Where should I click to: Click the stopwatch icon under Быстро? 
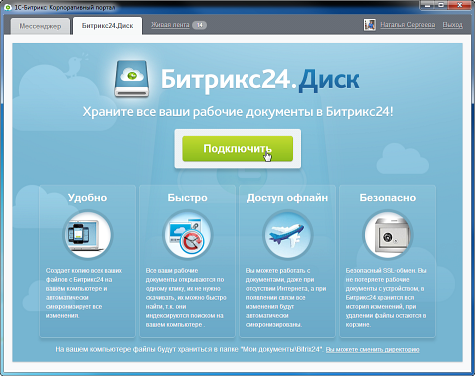188,235
